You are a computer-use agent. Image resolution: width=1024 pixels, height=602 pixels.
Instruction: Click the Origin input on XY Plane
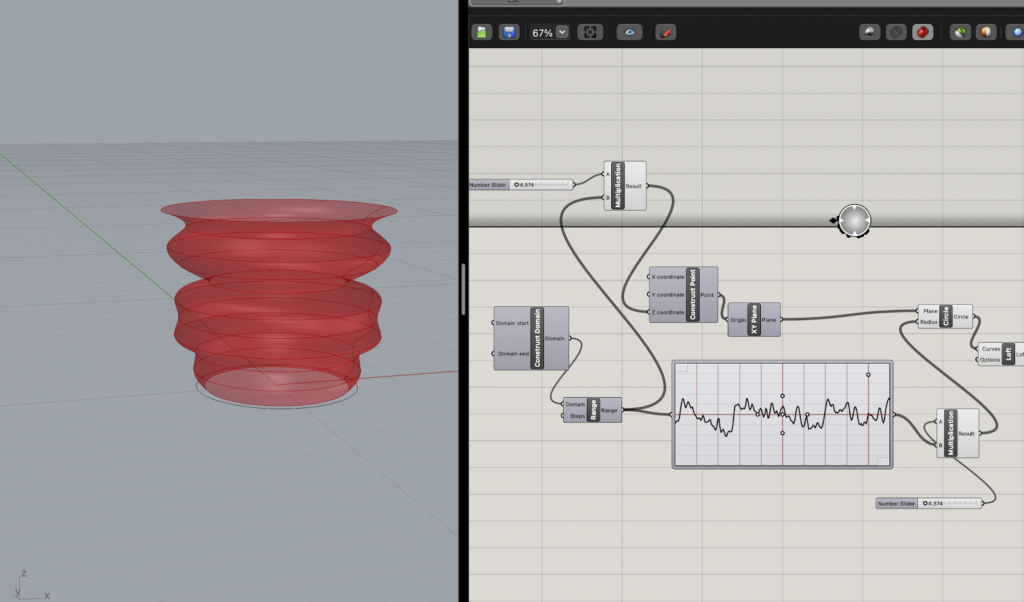(x=738, y=320)
